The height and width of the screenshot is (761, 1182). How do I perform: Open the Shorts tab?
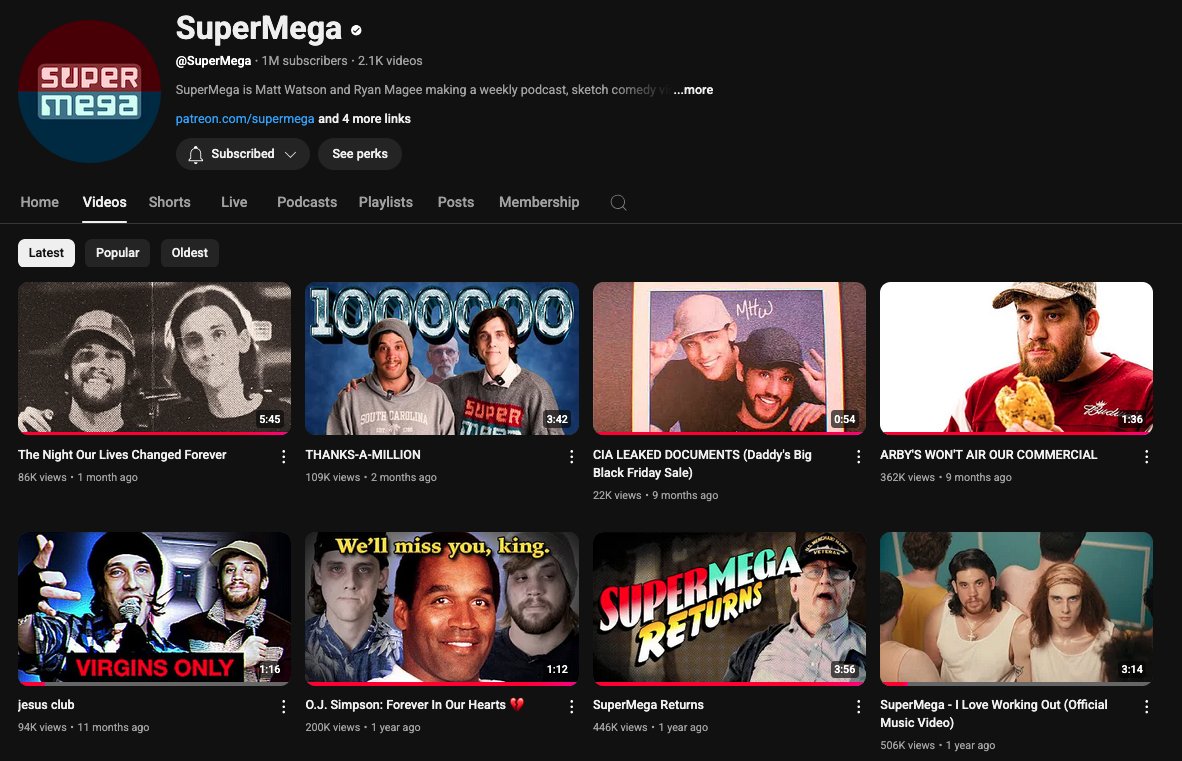point(170,202)
